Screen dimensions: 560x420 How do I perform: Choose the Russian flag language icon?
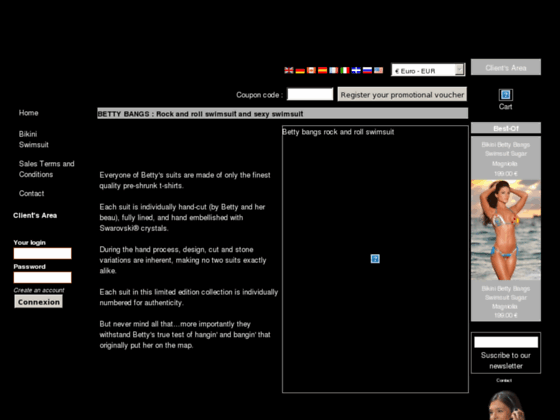coord(367,70)
